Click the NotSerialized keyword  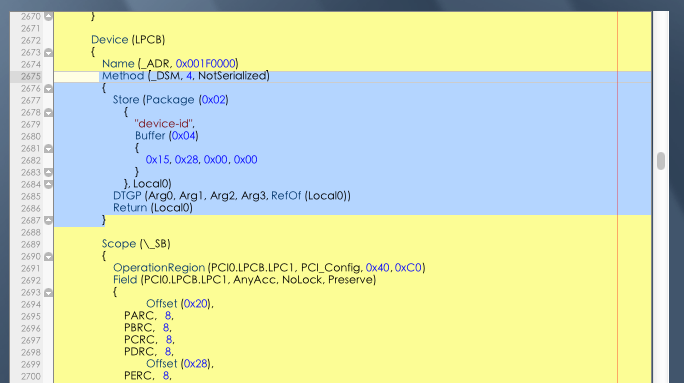pyautogui.click(x=232, y=76)
